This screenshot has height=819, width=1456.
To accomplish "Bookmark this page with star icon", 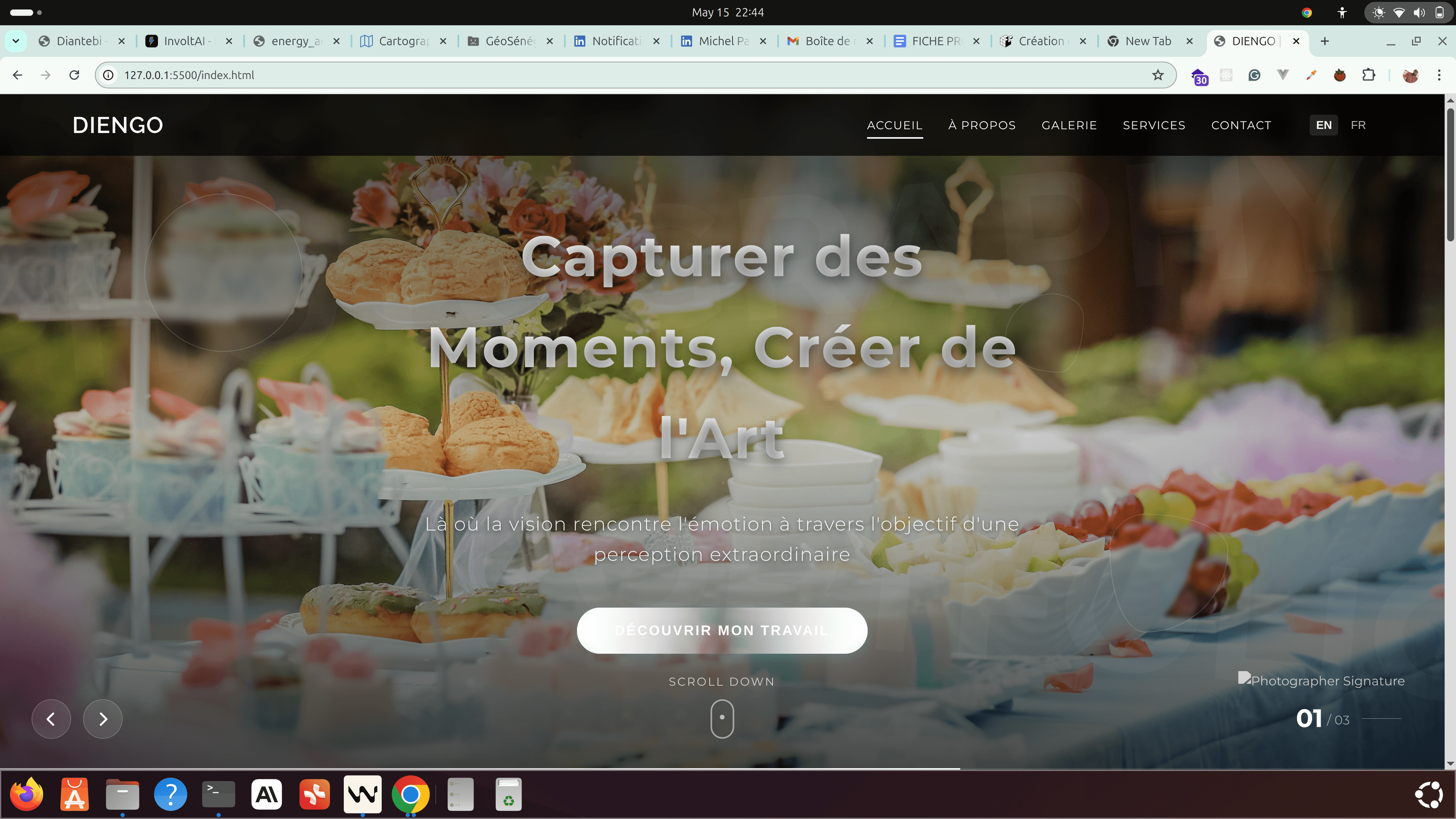I will tap(1158, 75).
